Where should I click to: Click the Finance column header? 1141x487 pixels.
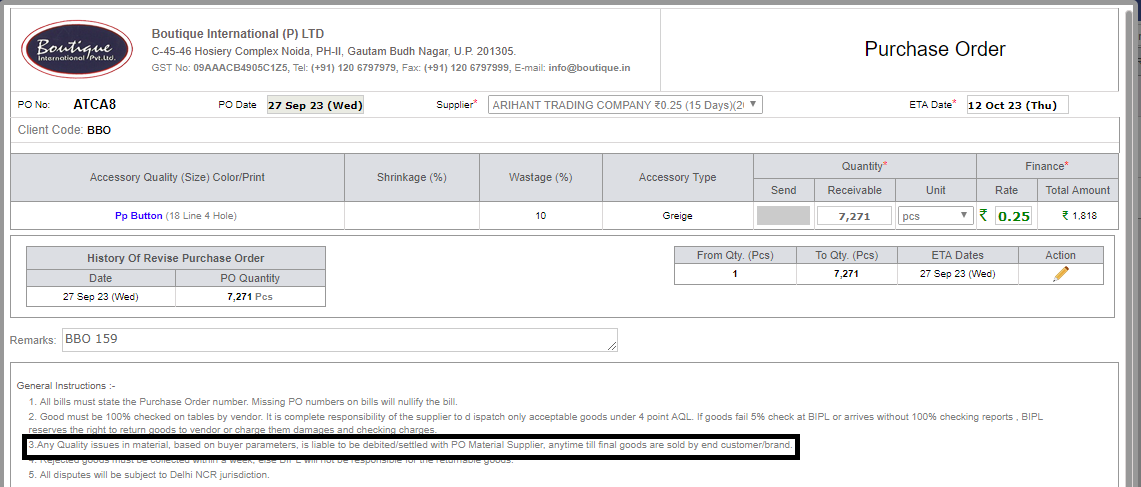coord(1047,166)
